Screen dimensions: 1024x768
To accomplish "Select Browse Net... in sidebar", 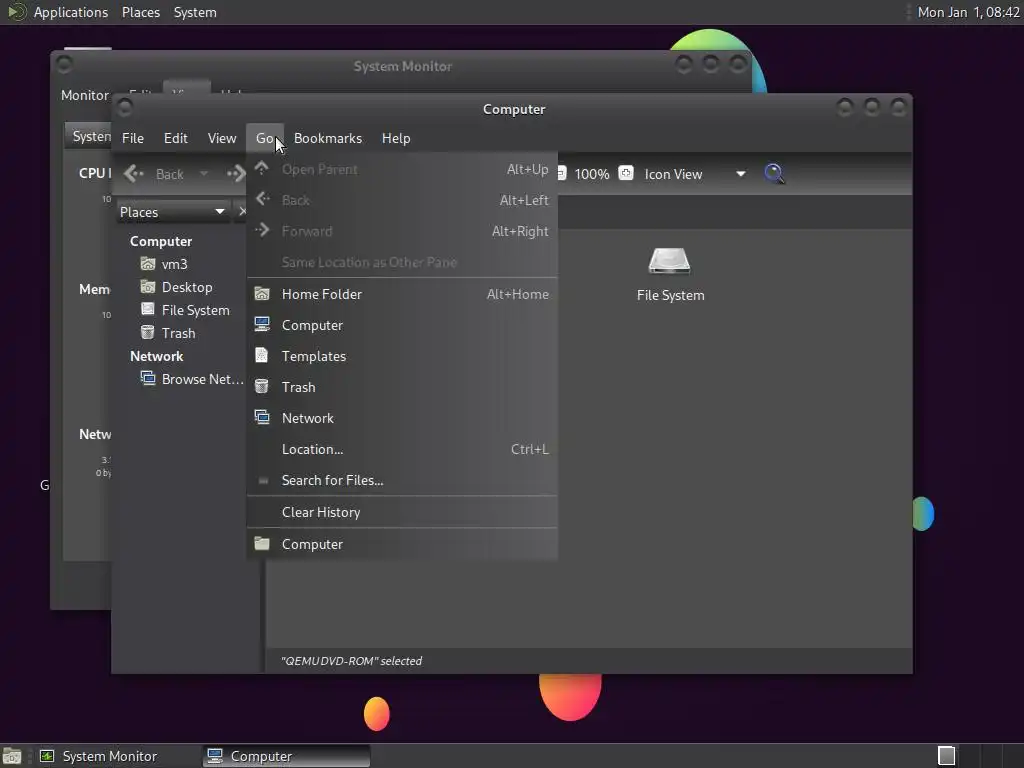I will (202, 379).
